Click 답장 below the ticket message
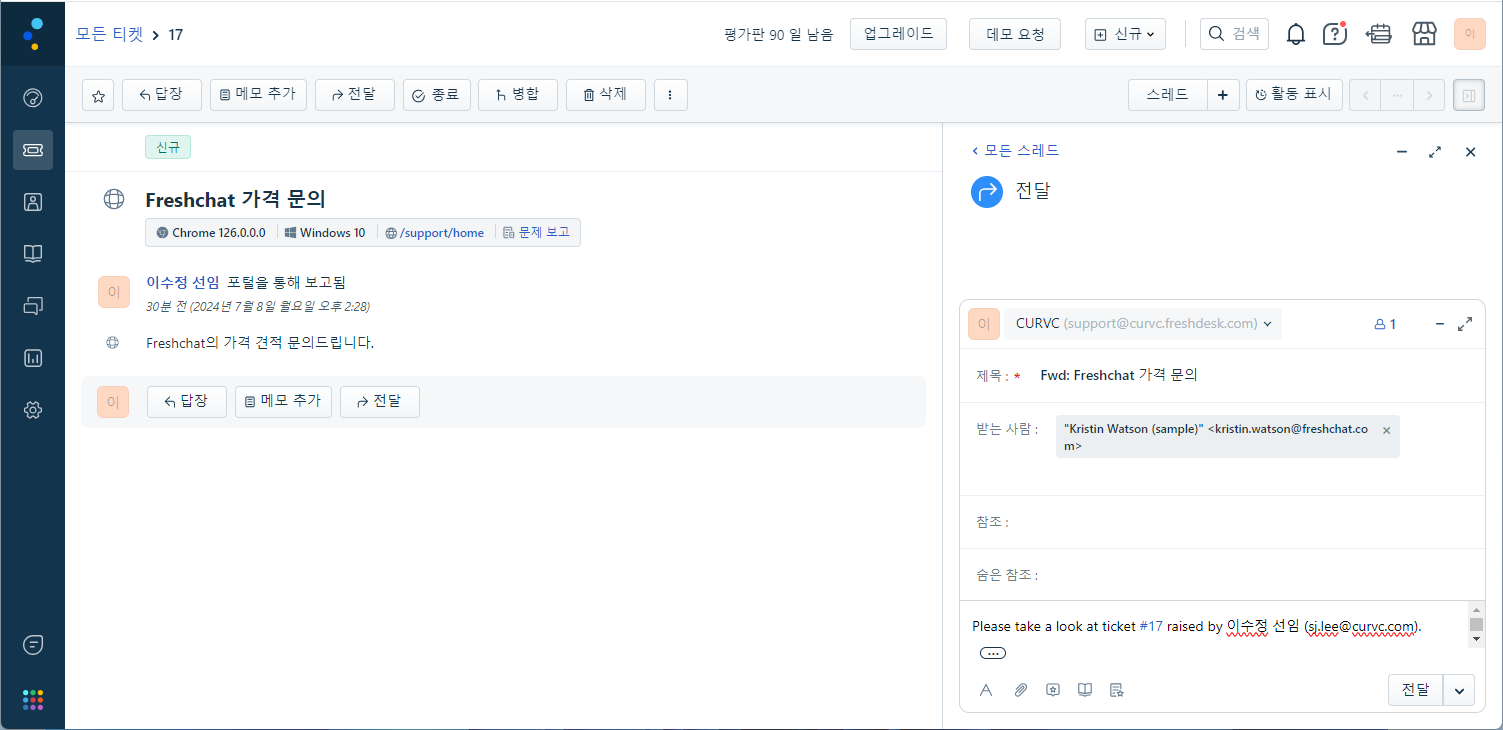This screenshot has height=730, width=1503. [186, 401]
